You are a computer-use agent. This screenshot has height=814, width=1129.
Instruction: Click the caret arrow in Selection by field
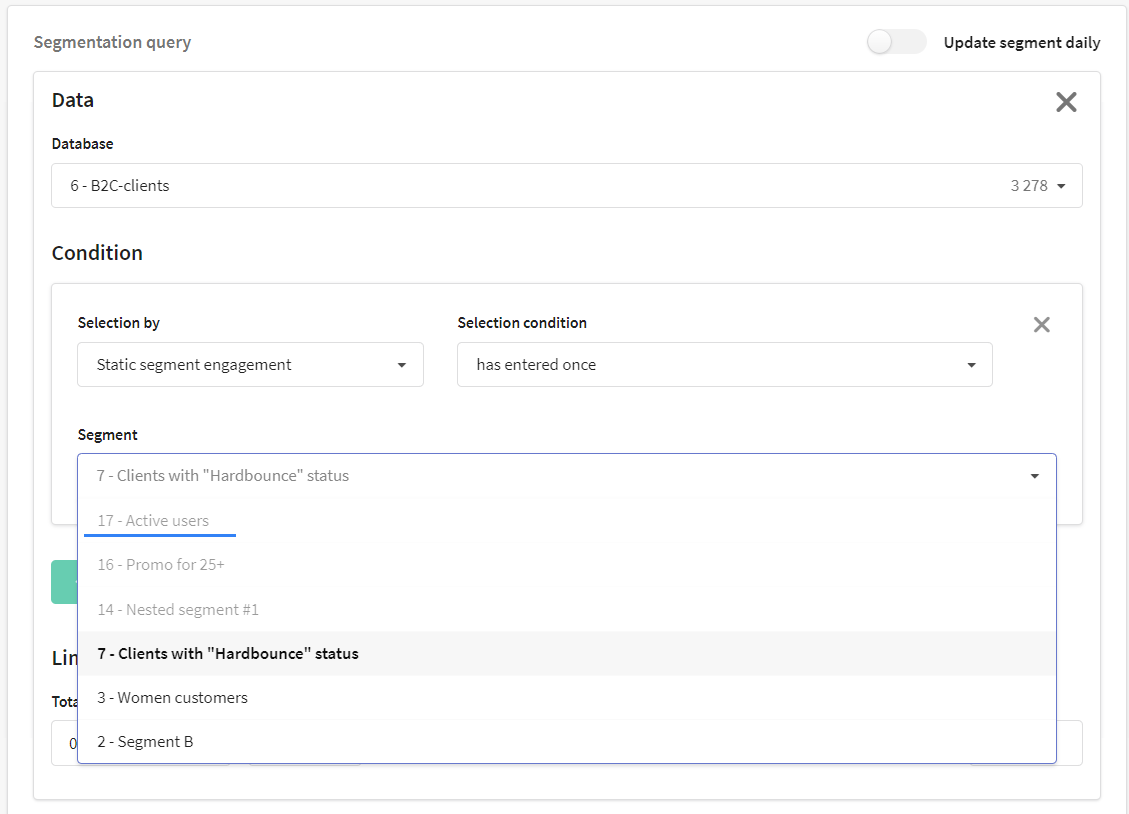[401, 365]
